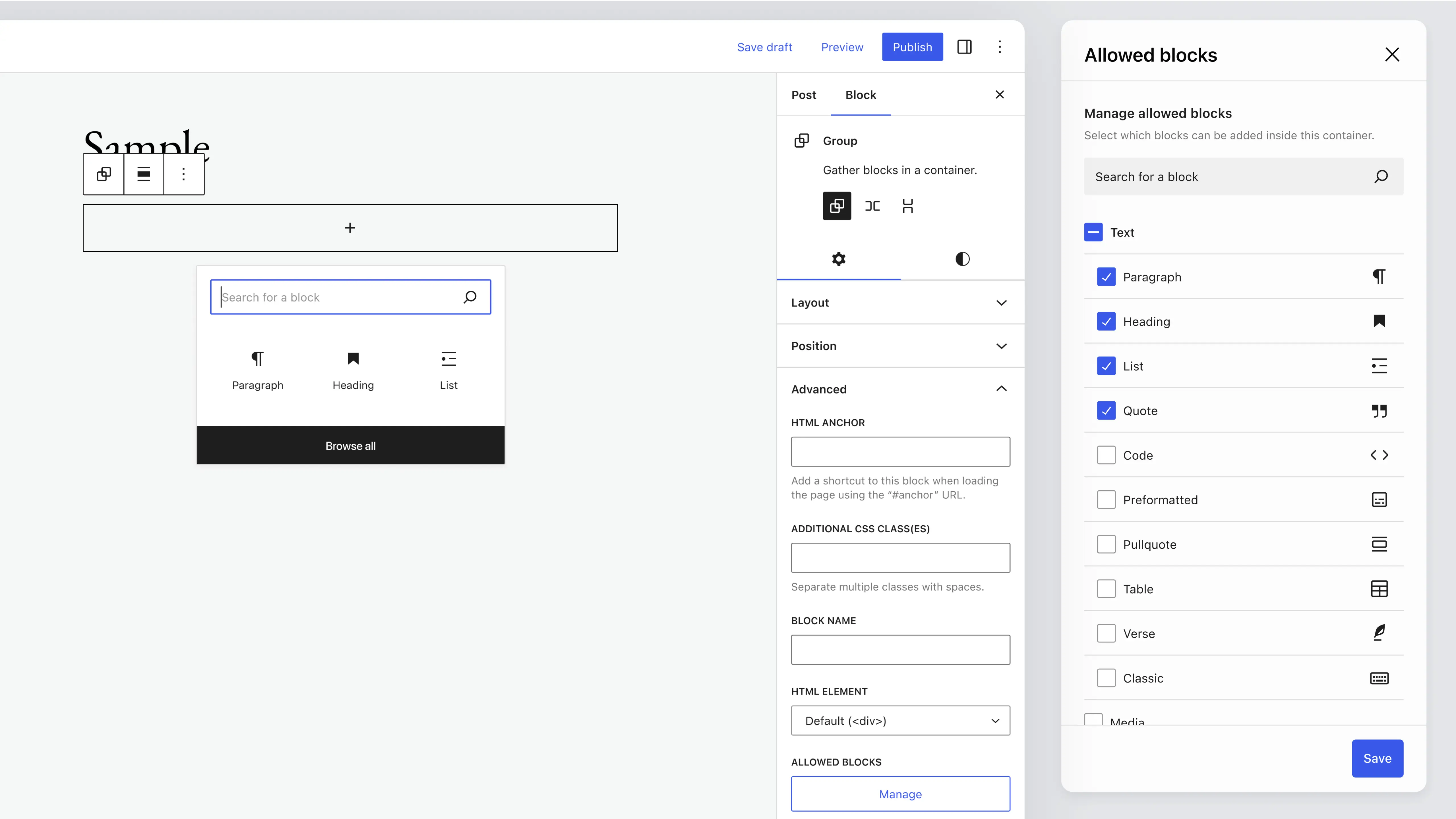Select the Block tab
Screen dimensions: 1456x819
860,95
